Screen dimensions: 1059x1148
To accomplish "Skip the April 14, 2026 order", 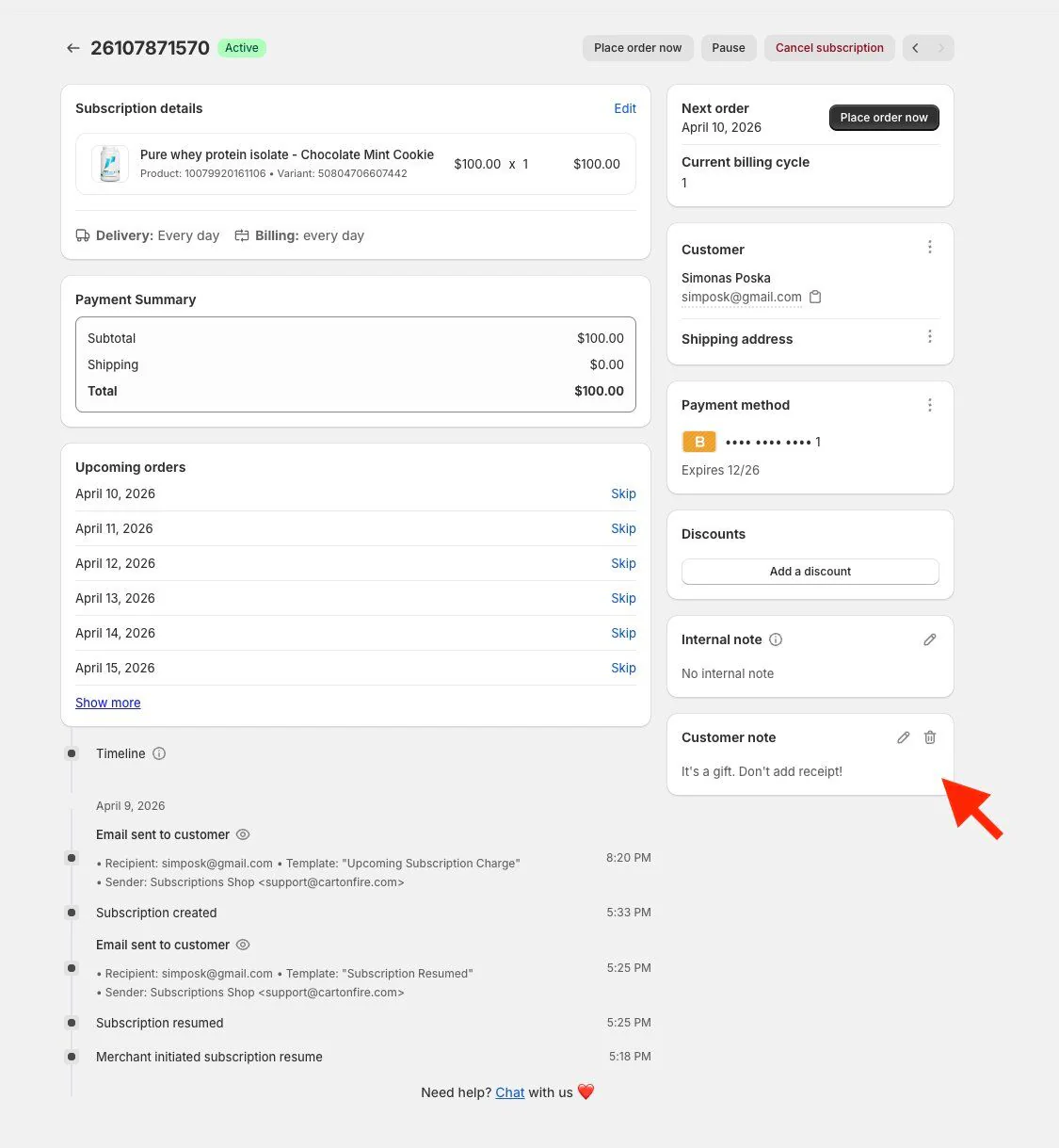I will point(623,633).
